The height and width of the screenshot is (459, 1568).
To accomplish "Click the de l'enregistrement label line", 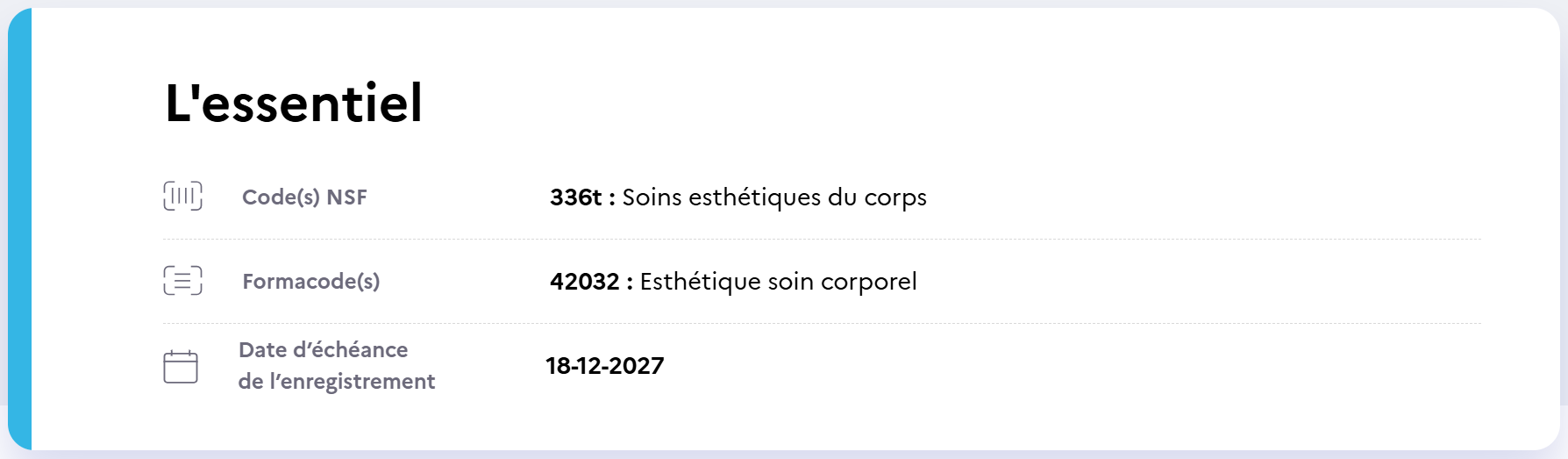I will [336, 382].
